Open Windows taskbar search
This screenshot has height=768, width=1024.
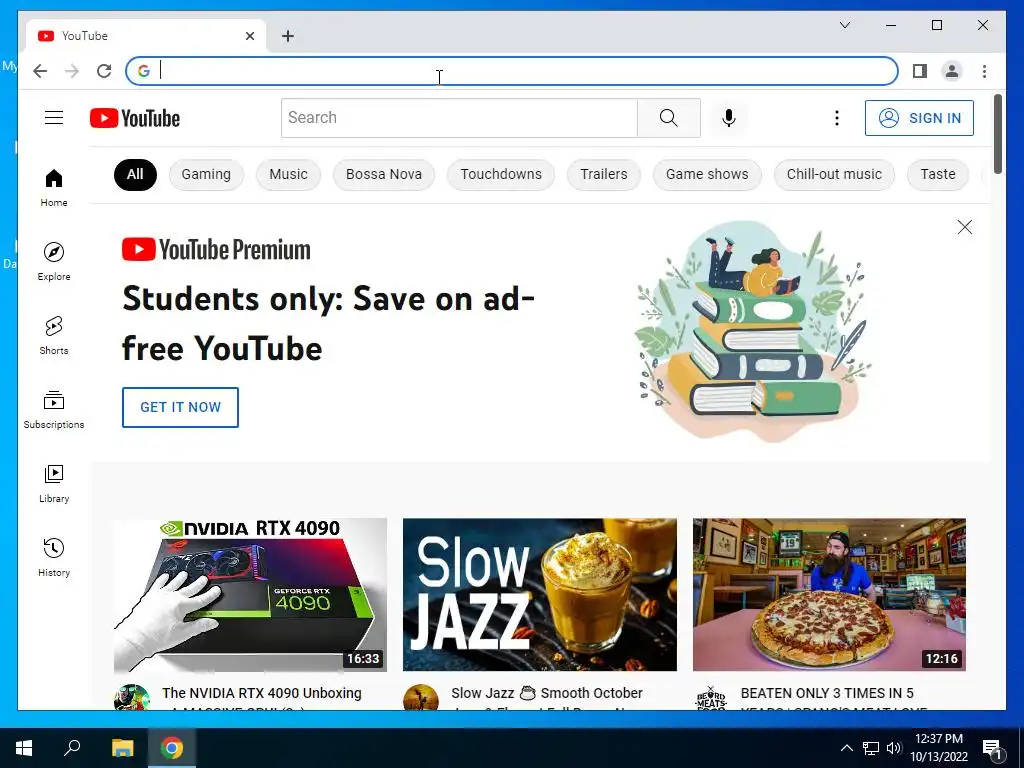[72, 748]
